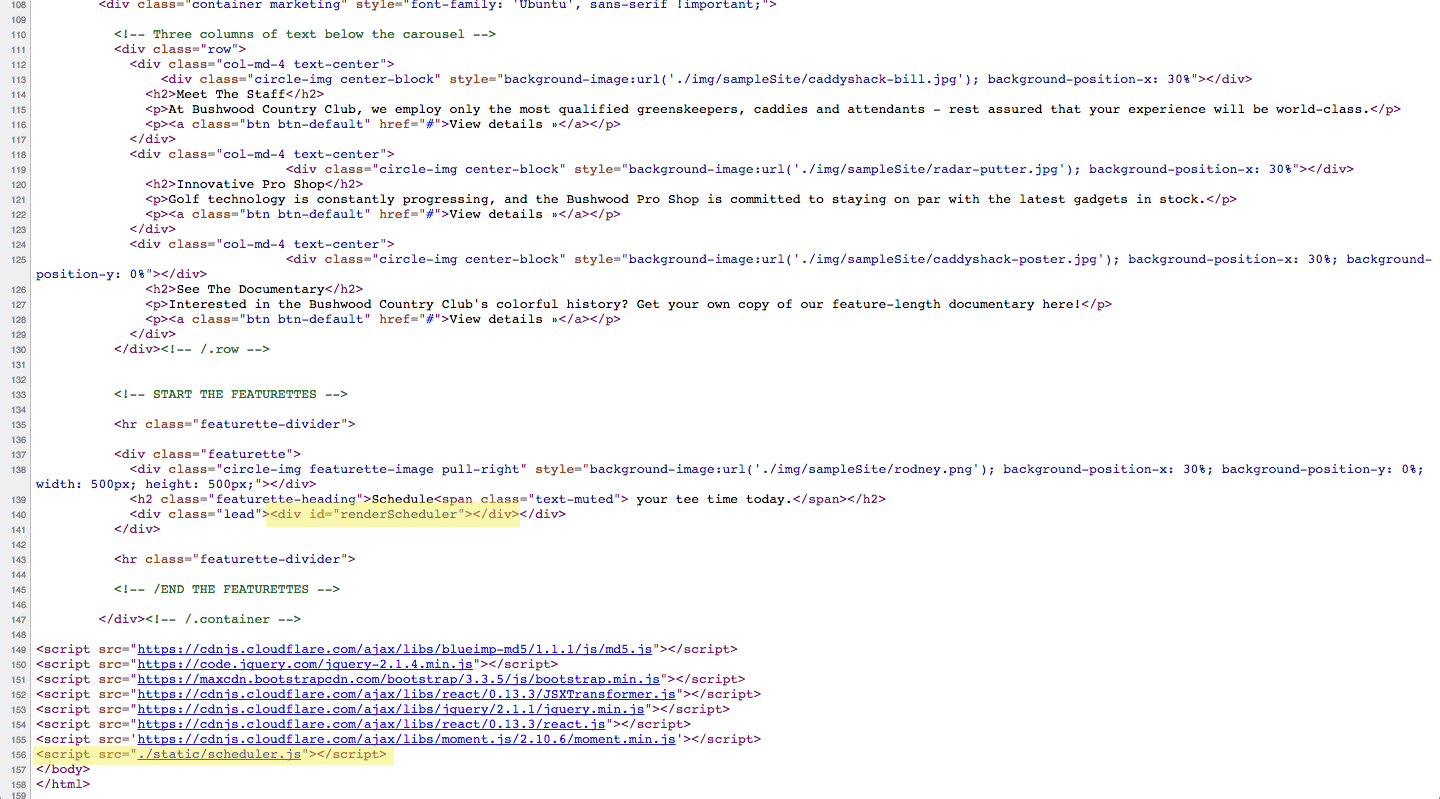The width and height of the screenshot is (1440, 799).
Task: Click the closing </html> tag
Action: 63,784
